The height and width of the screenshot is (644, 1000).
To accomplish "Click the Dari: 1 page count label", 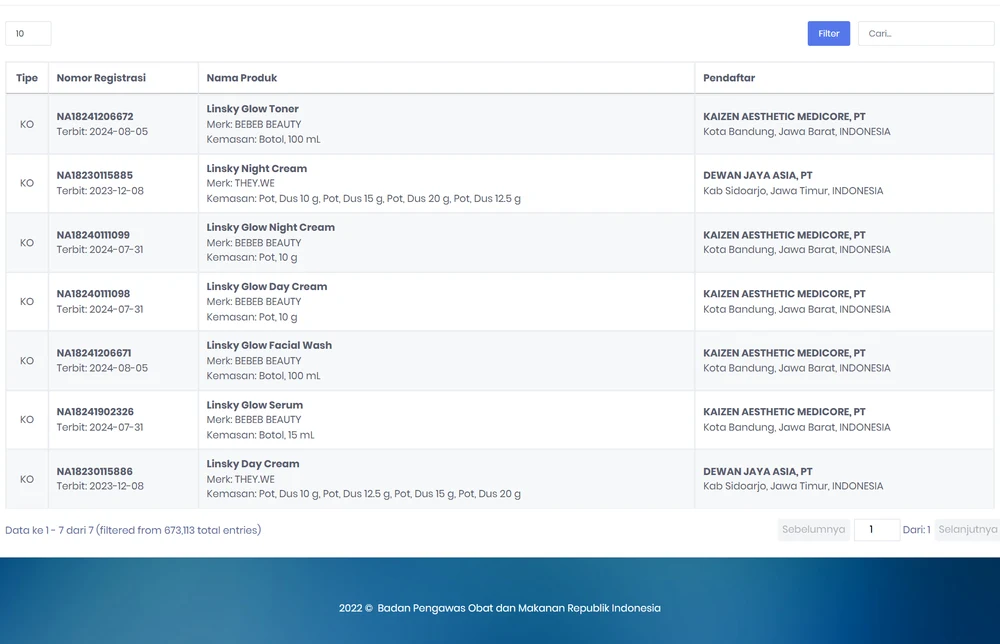I will tap(916, 530).
